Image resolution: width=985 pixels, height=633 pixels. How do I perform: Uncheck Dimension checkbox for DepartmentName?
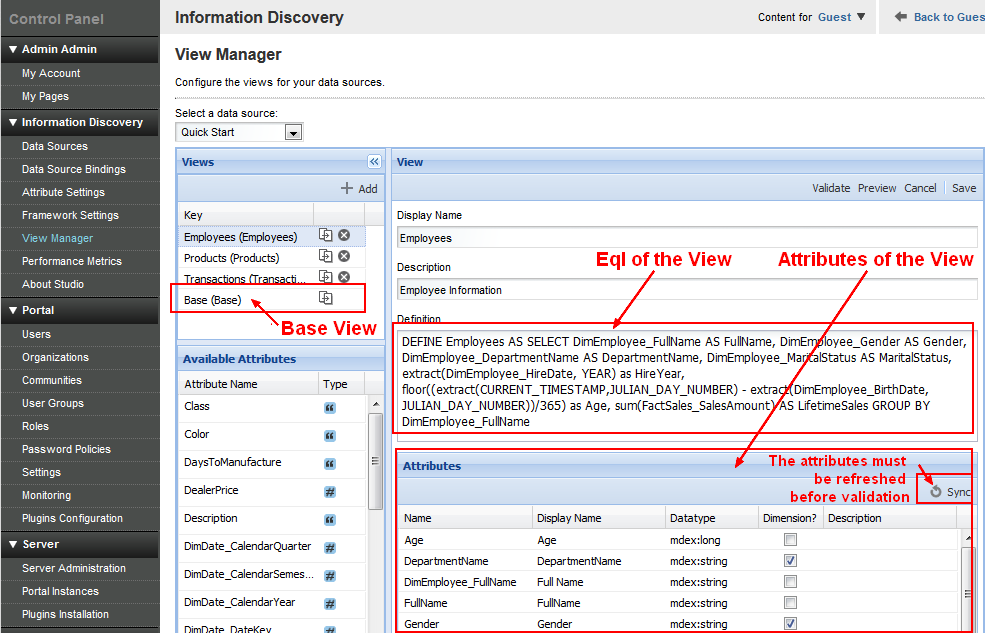(x=790, y=561)
